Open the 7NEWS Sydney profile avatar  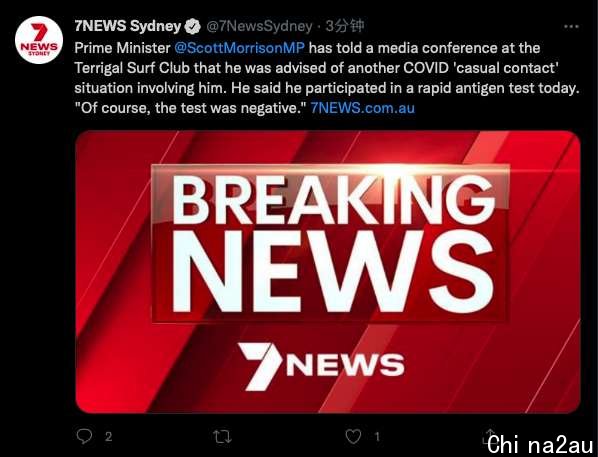click(39, 40)
